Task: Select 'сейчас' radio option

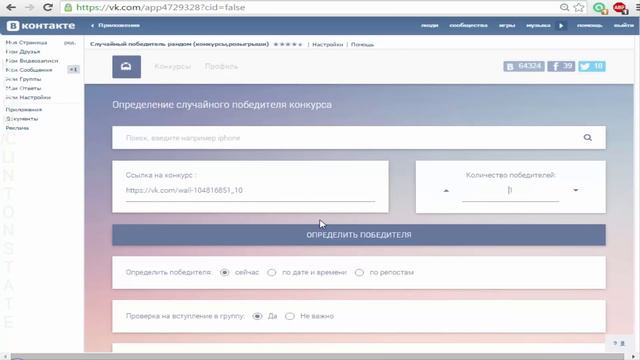Action: click(x=224, y=272)
